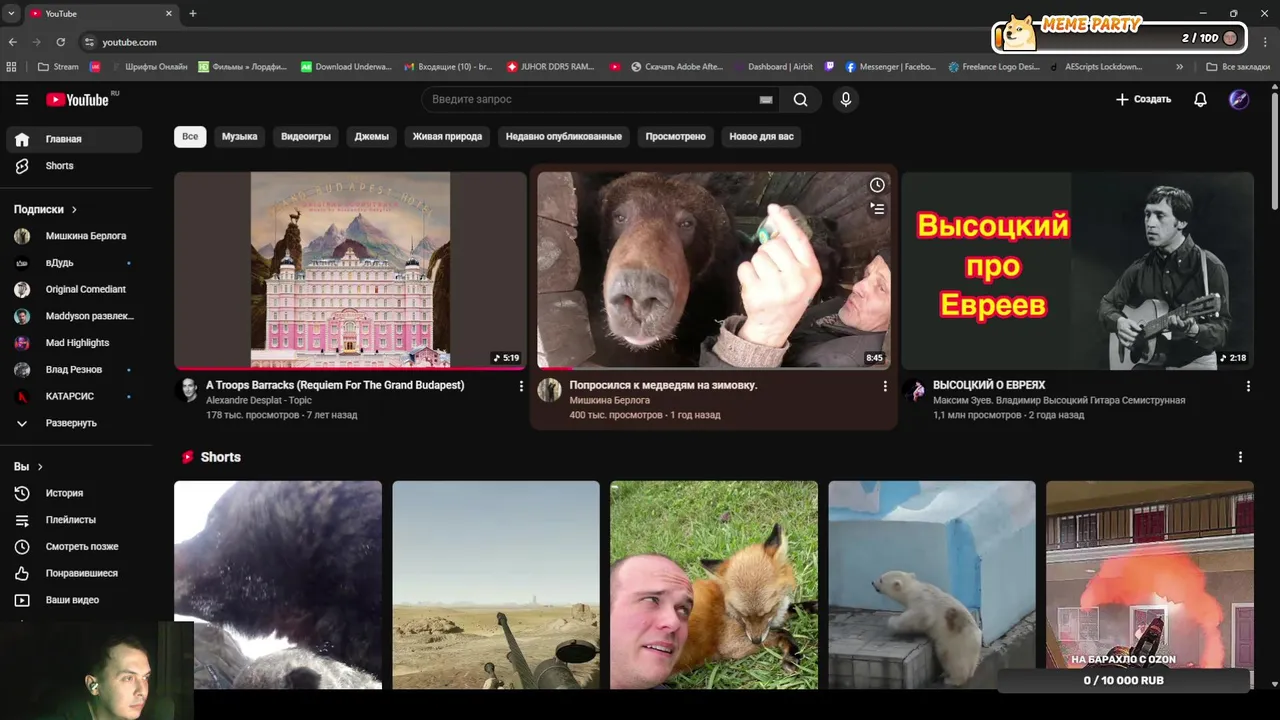Viewport: 1280px width, 720px height.
Task: Open the tab search dropdown arrow
Action: click(10, 14)
